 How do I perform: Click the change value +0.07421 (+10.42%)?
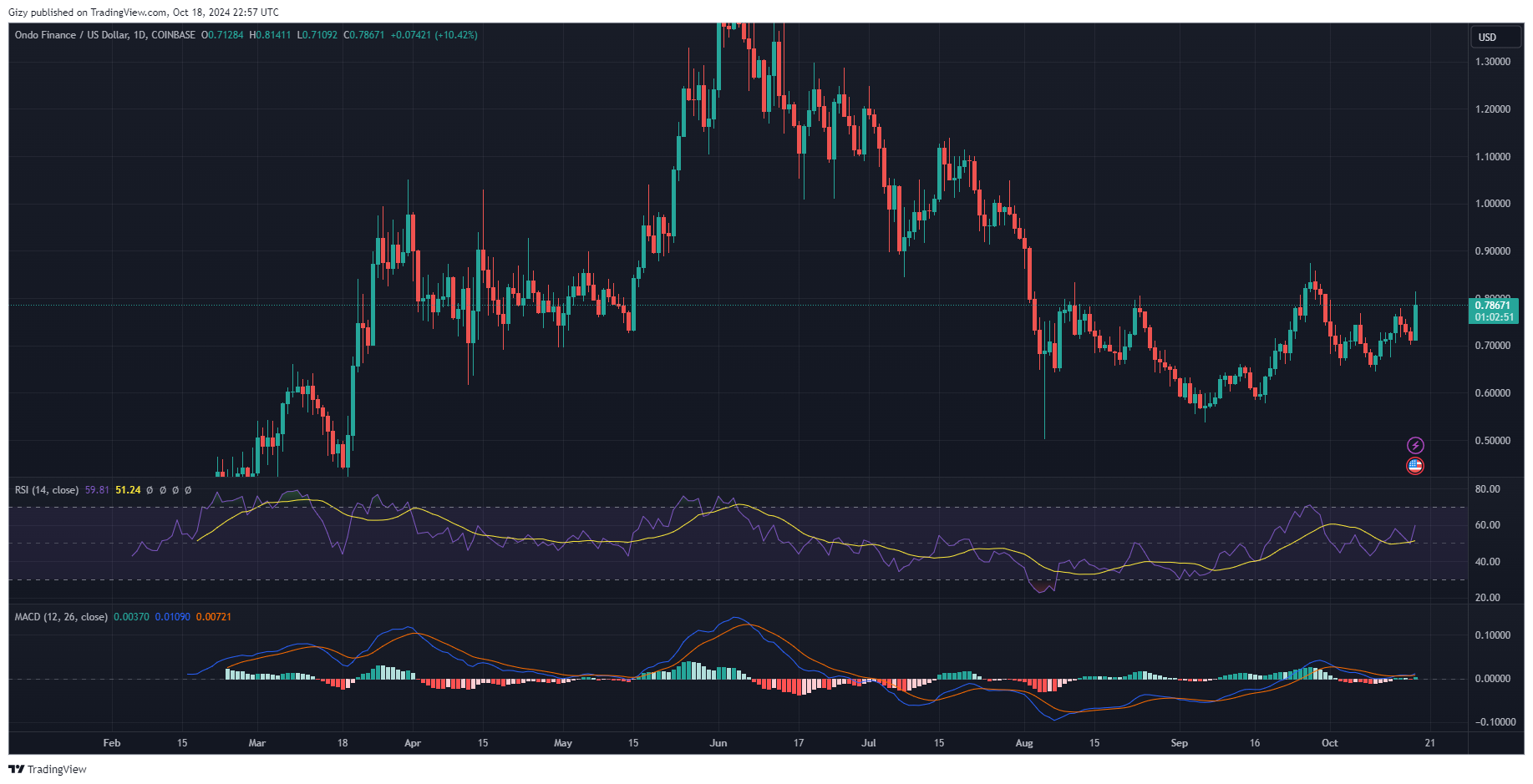434,35
